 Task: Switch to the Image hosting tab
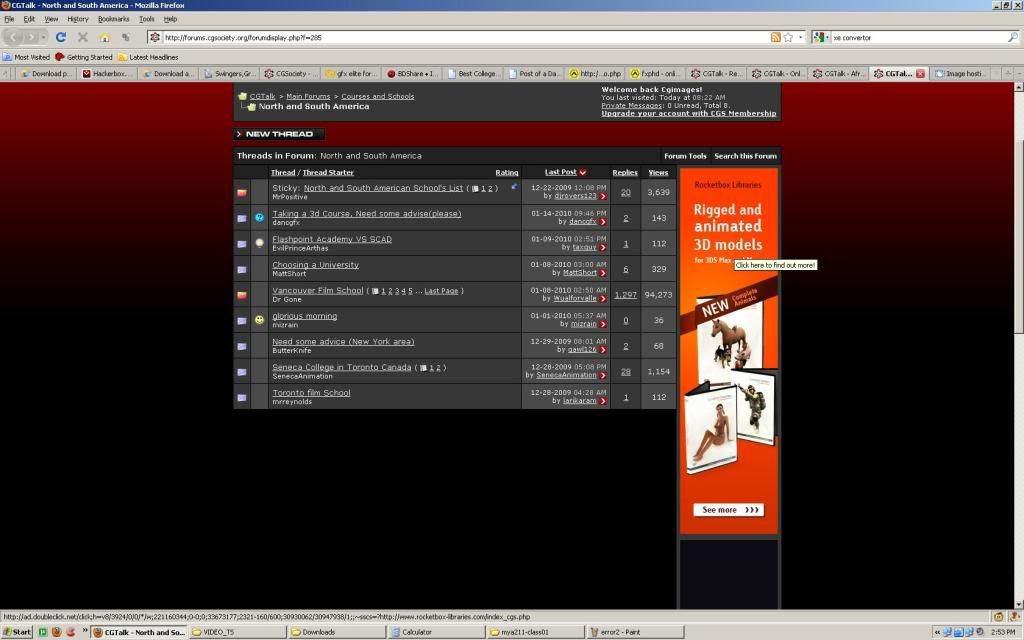click(x=965, y=73)
